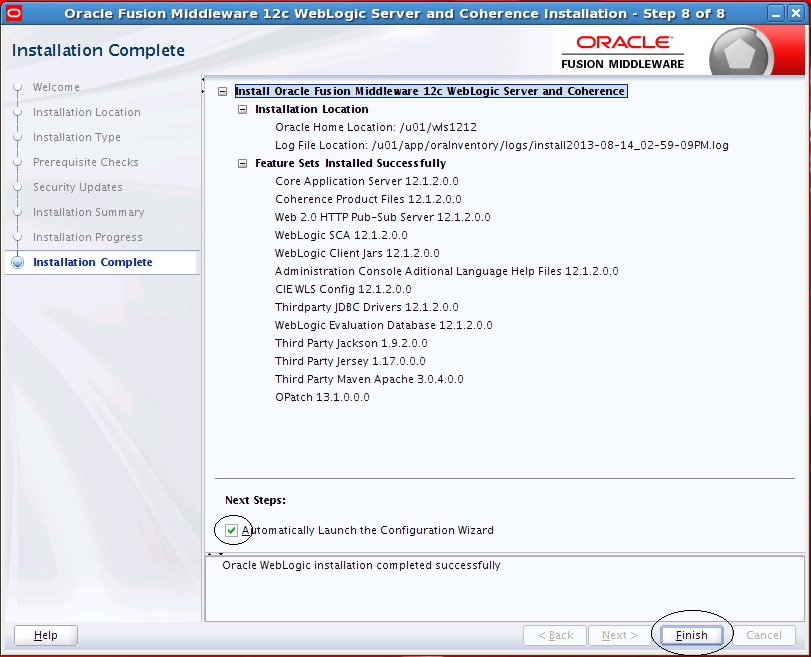The height and width of the screenshot is (657, 811).
Task: Click the disabled Back button
Action: [555, 635]
